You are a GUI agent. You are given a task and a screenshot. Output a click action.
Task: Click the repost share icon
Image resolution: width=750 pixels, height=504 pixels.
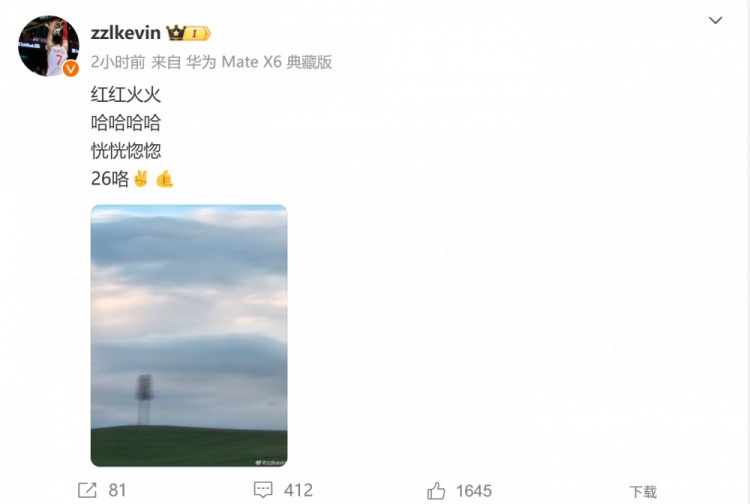(x=87, y=490)
